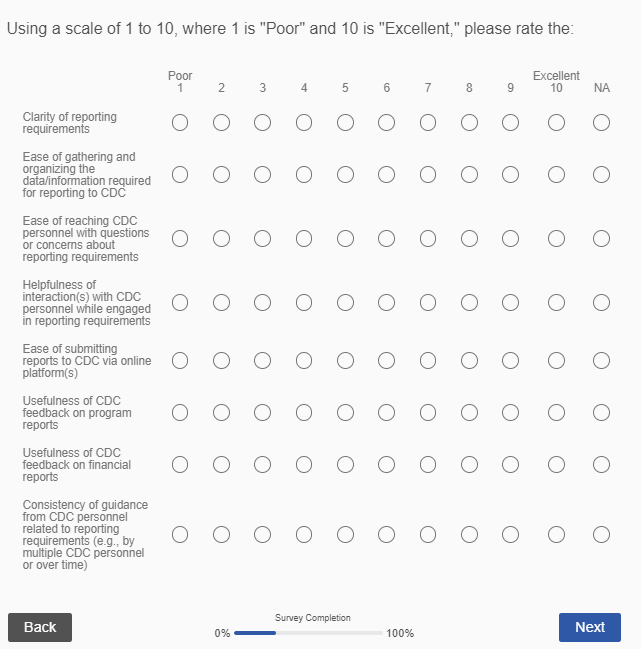Rate Helpfulness of interactions with CDC 9
This screenshot has width=641, height=649.
[510, 303]
